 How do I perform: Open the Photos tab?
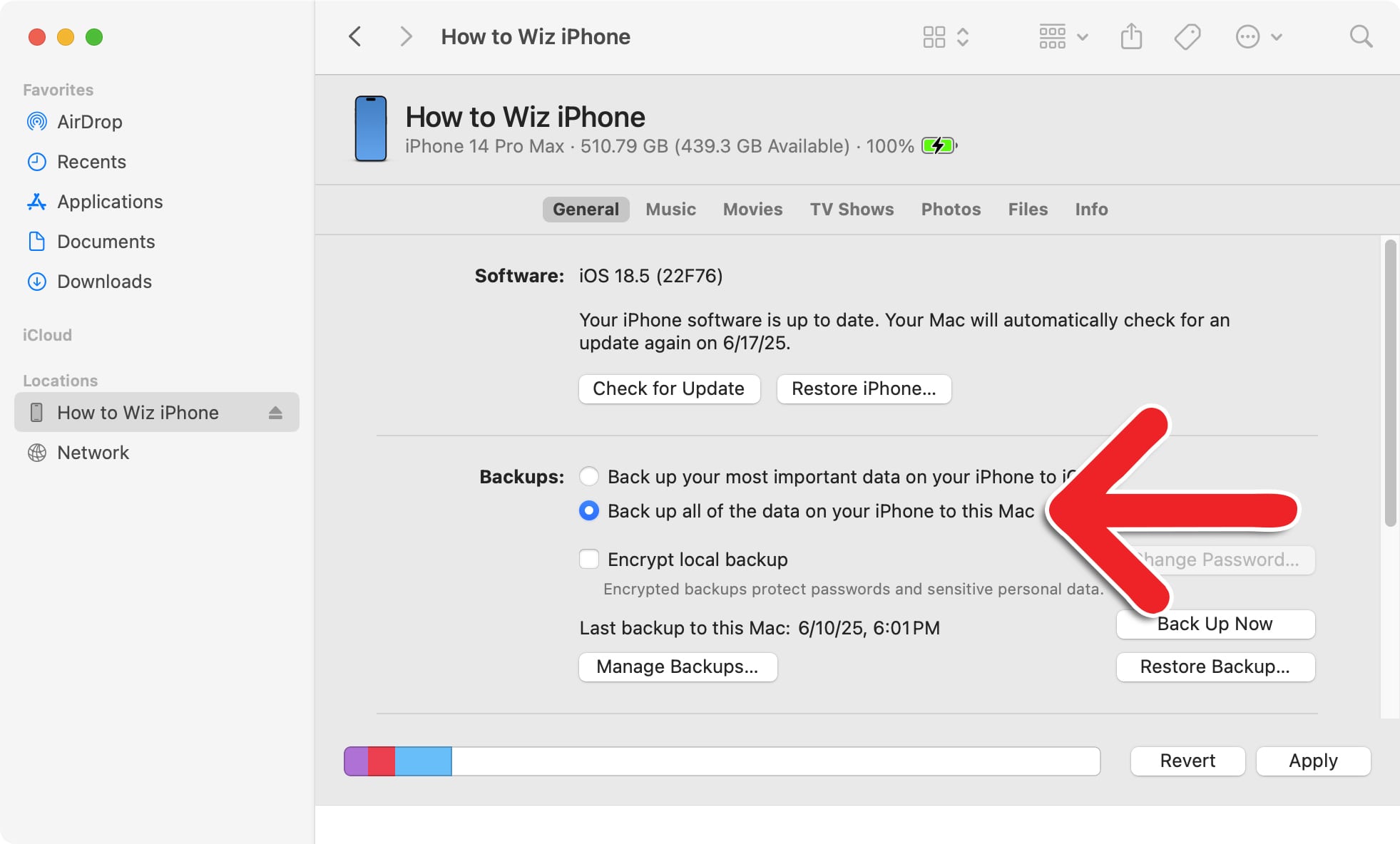[x=950, y=209]
